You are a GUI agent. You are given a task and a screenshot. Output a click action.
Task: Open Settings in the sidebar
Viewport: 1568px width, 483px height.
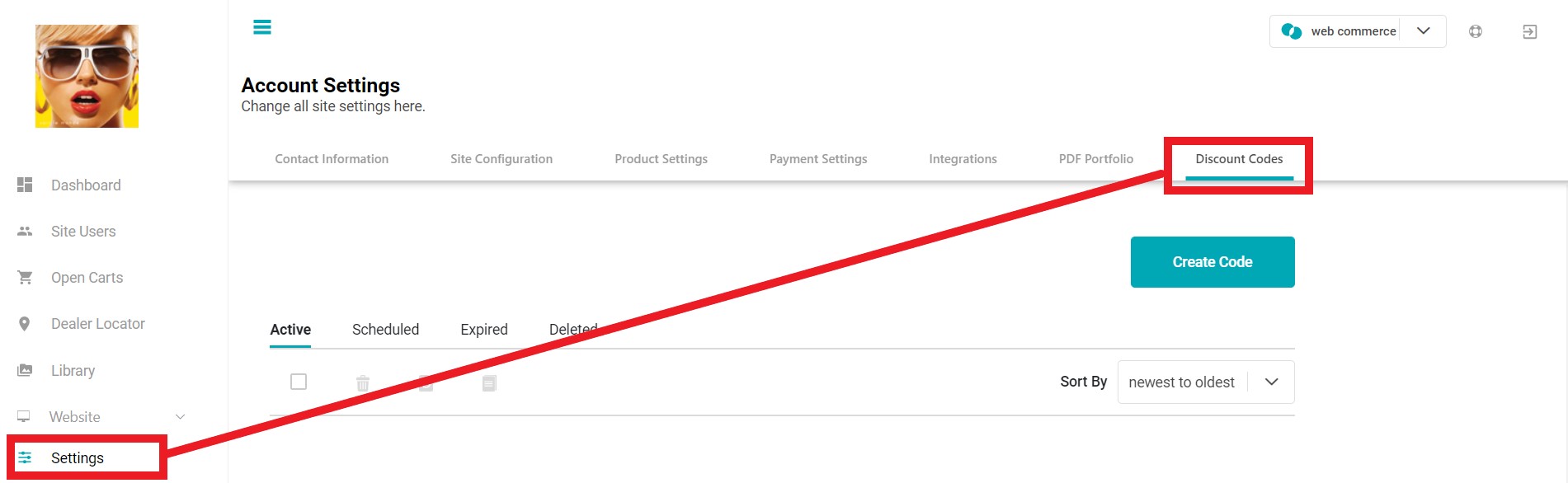coord(78,458)
